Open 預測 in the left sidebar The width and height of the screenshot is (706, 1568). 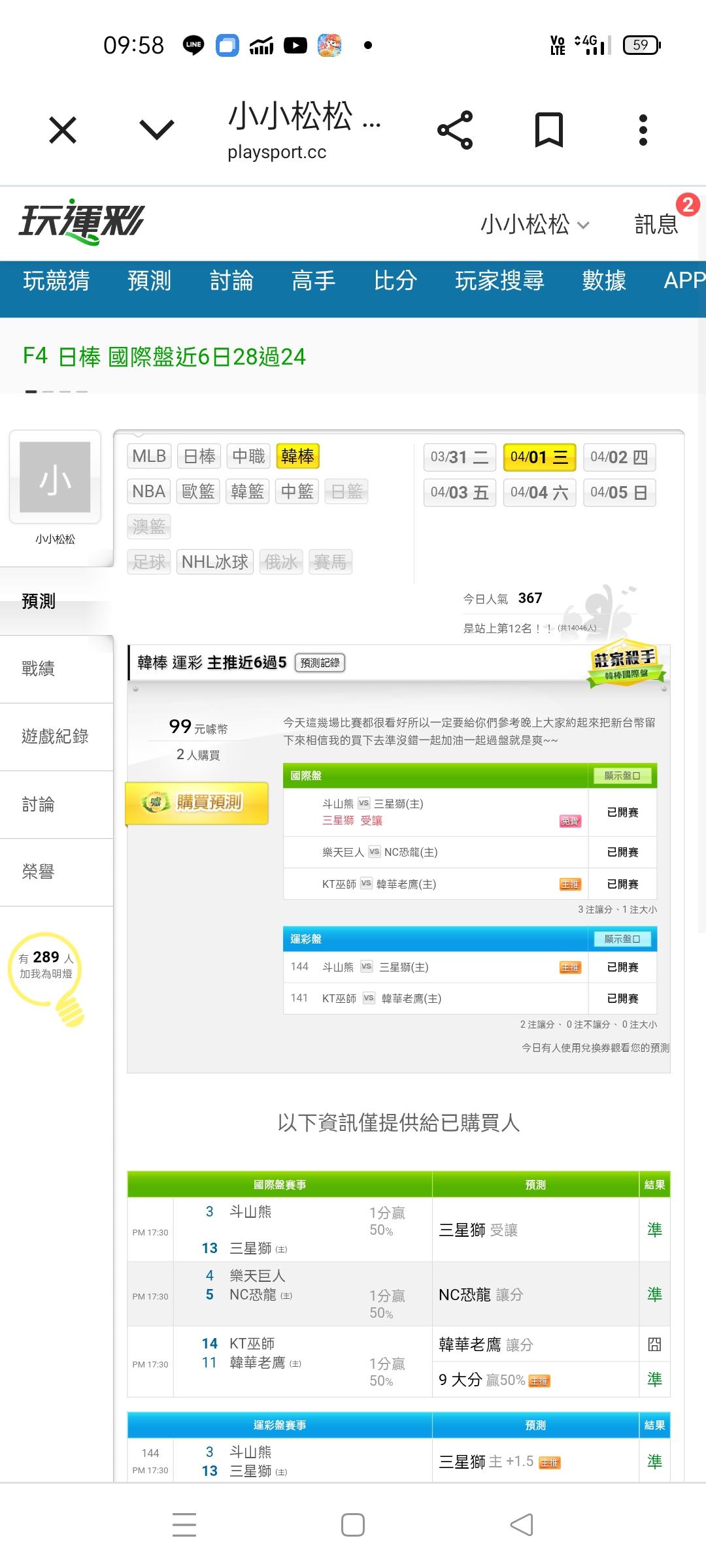[x=56, y=601]
